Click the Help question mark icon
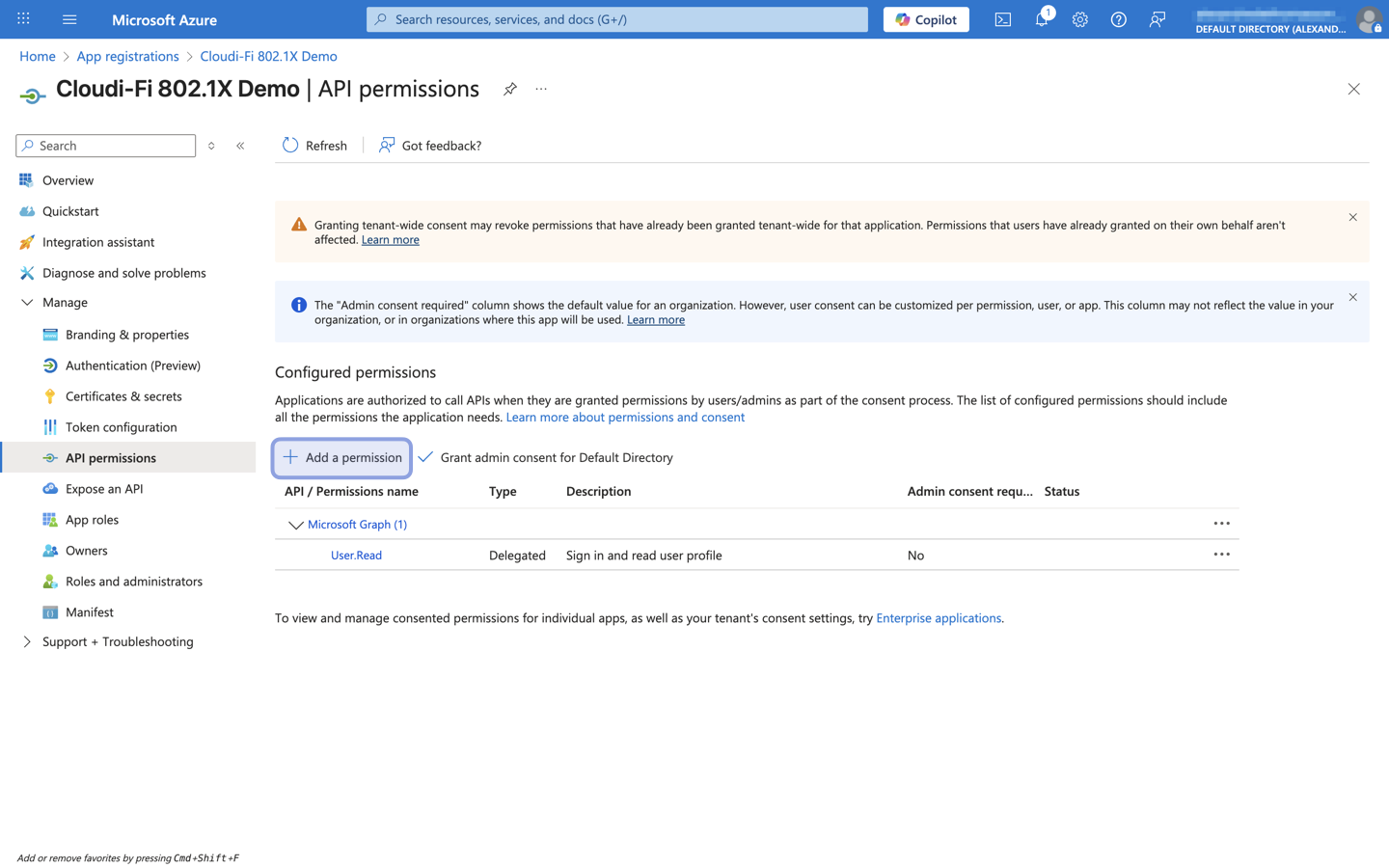The width and height of the screenshot is (1389, 868). click(x=1119, y=19)
